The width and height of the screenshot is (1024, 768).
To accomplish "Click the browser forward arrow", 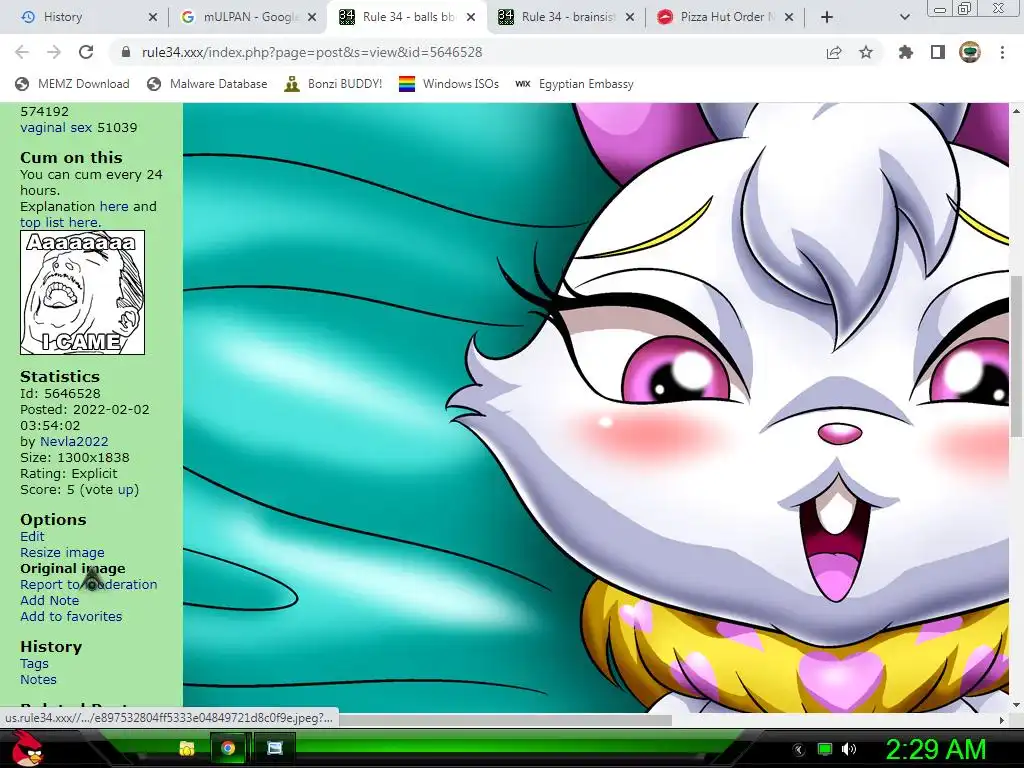I will pyautogui.click(x=54, y=52).
